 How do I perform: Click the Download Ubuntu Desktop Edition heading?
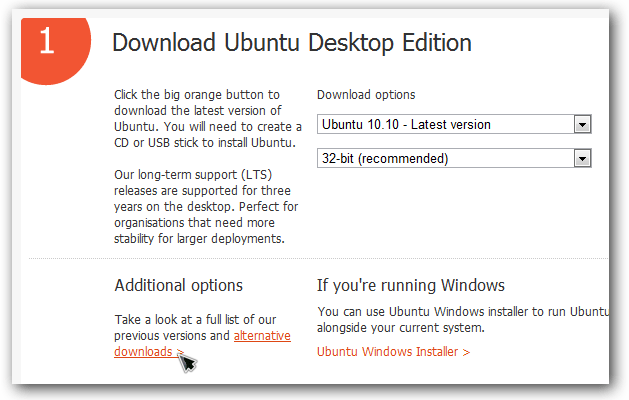coord(292,43)
